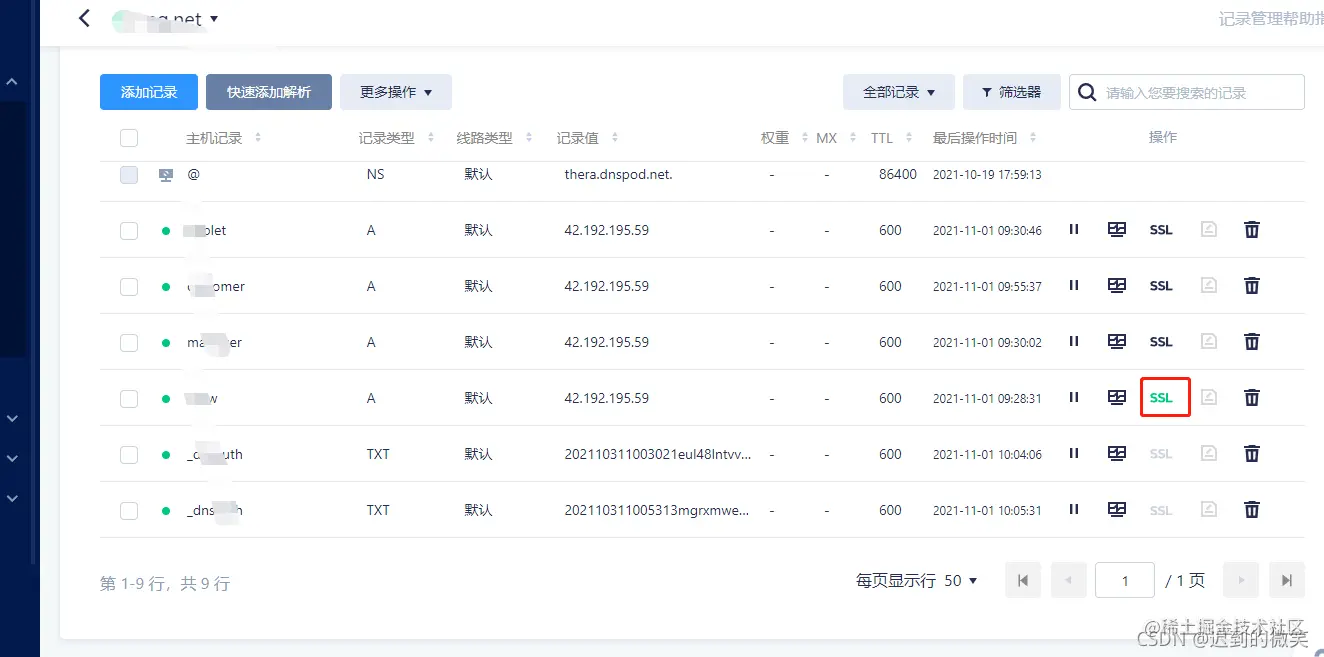The height and width of the screenshot is (657, 1324).
Task: Go to the previous page of records
Action: [1068, 580]
